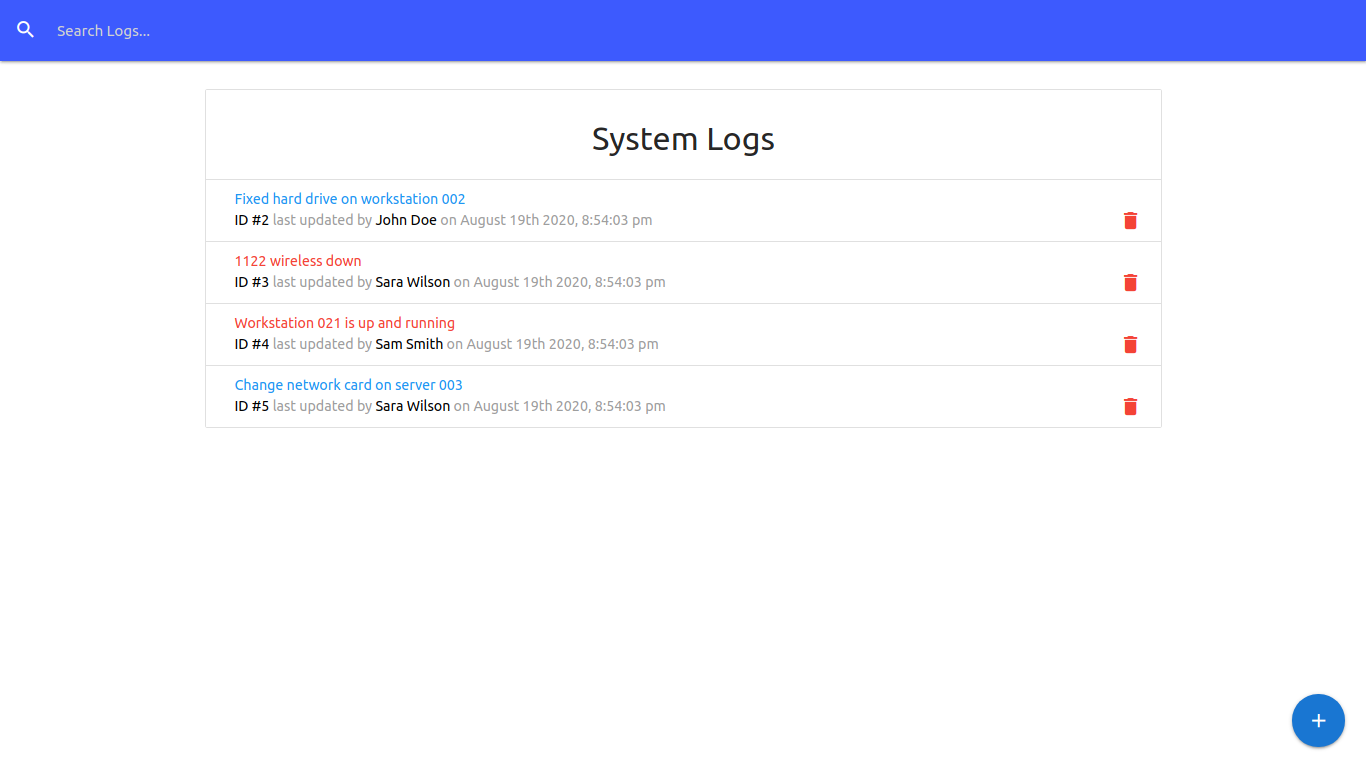Delete the log with ID #5

click(x=1130, y=407)
